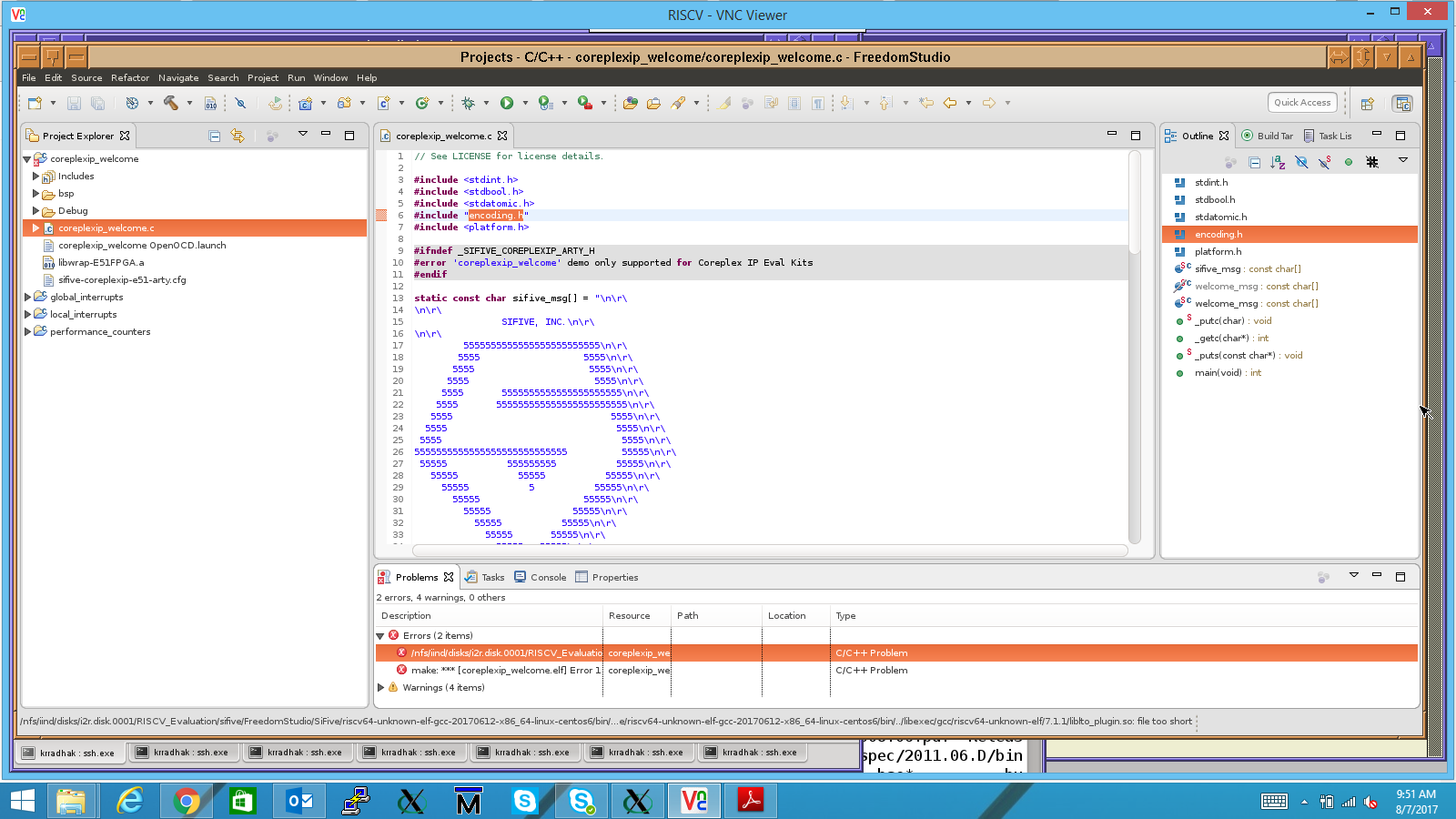
Task: Open the Run button dropdown arrow
Action: click(525, 103)
